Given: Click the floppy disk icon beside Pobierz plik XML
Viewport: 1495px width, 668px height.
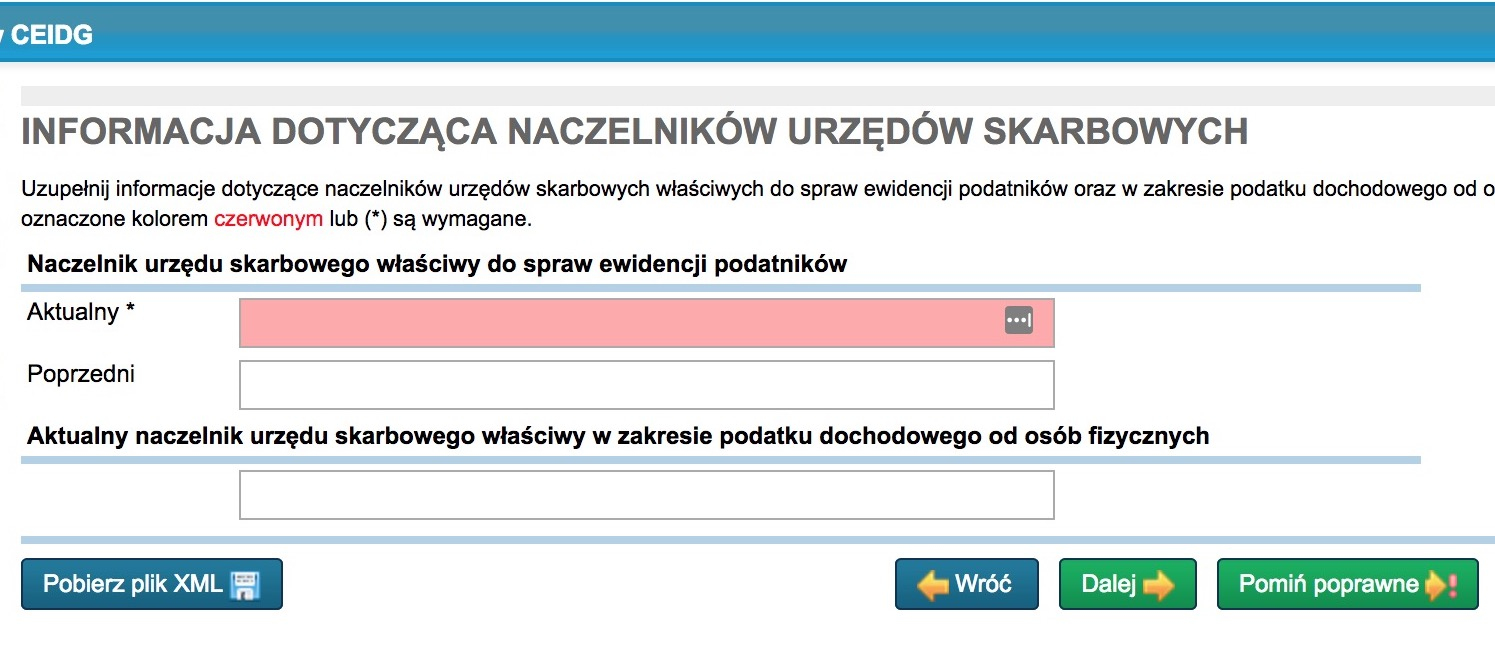Looking at the screenshot, I should (245, 585).
